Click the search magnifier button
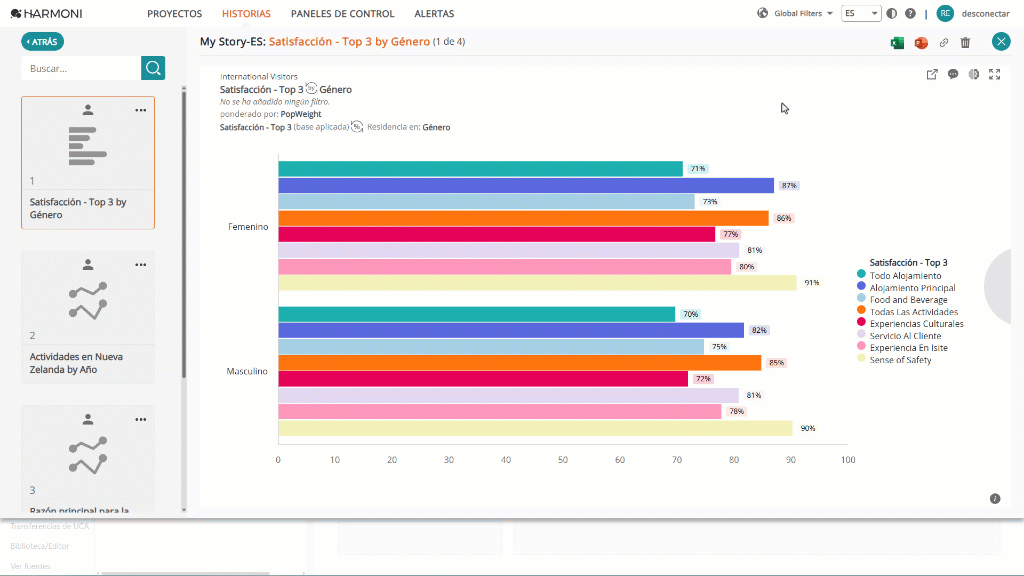The height and width of the screenshot is (576, 1024). click(153, 68)
